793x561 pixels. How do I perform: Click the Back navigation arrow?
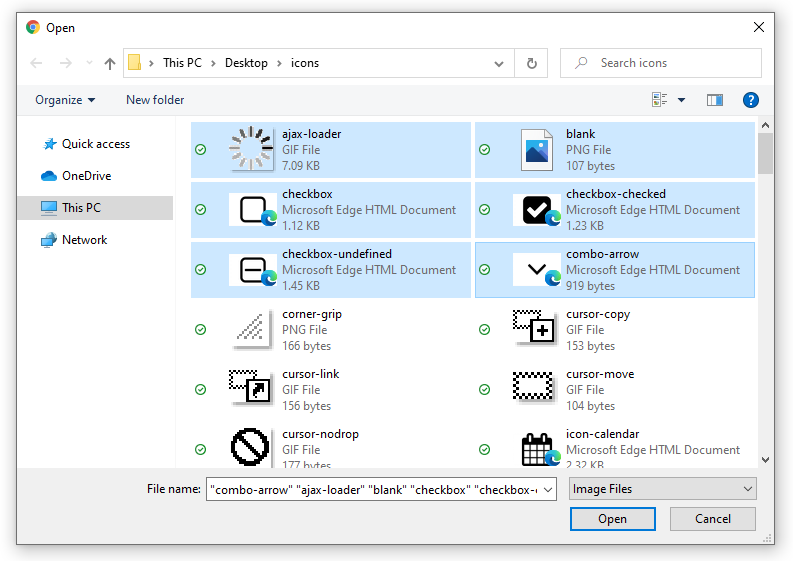[x=36, y=63]
